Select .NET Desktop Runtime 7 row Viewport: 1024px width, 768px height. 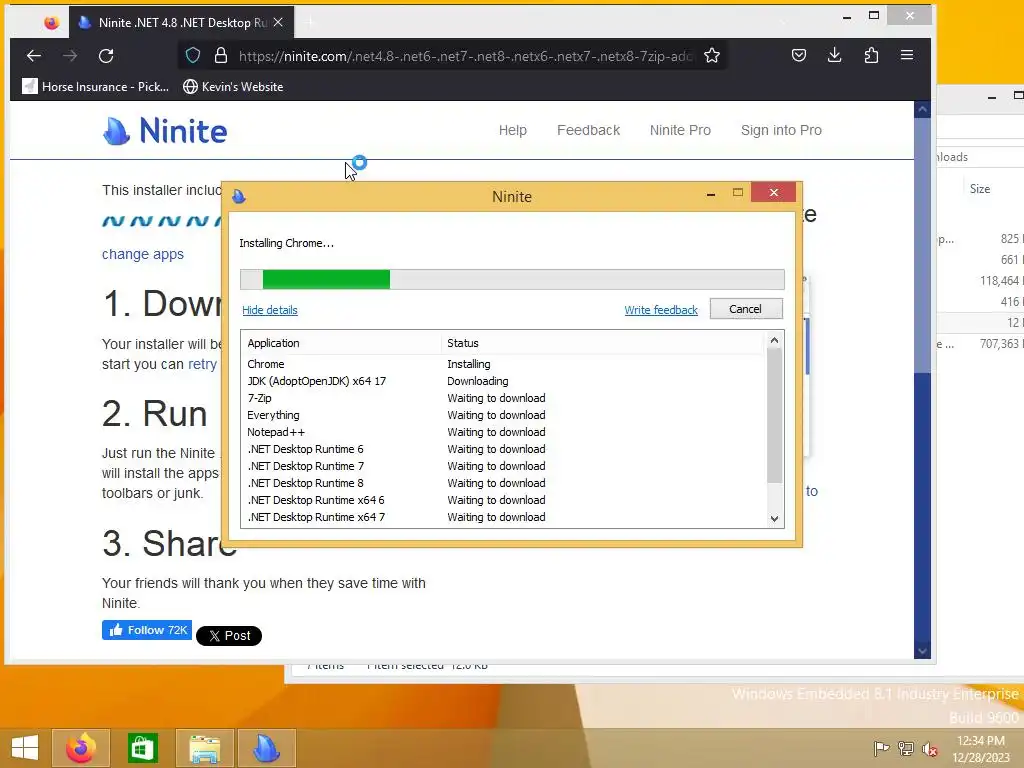[x=503, y=466]
